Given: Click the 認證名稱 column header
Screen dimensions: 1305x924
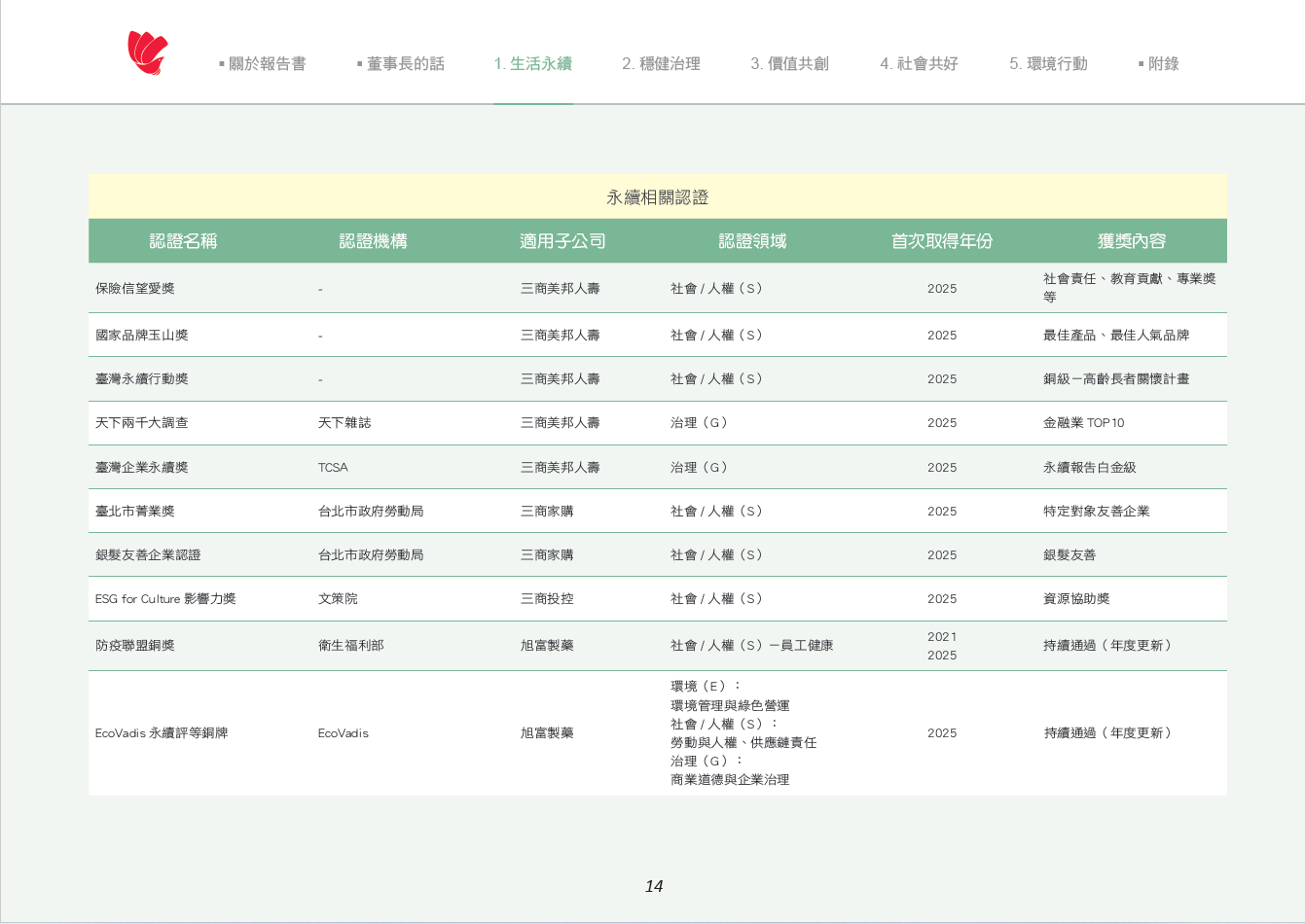Looking at the screenshot, I should (x=184, y=241).
